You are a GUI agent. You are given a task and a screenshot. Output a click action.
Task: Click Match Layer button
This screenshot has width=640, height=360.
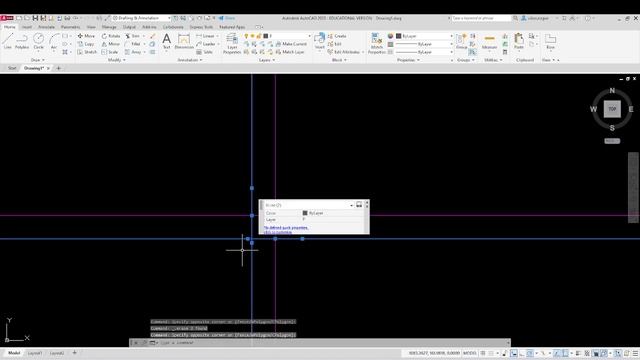click(290, 52)
